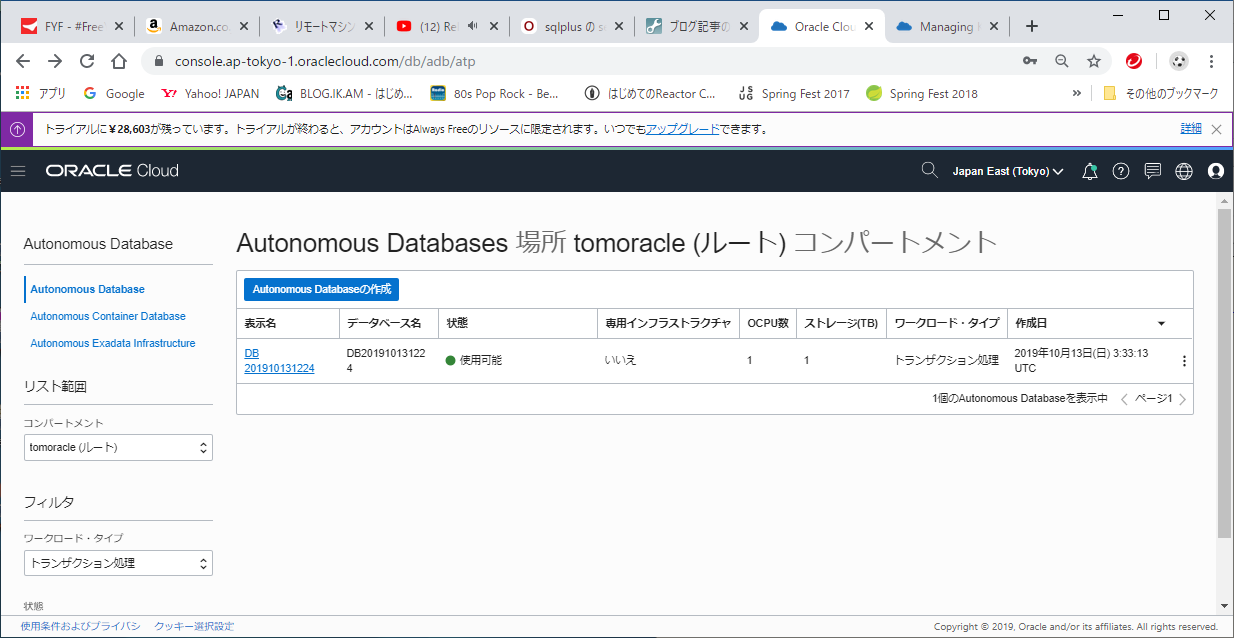The width and height of the screenshot is (1234, 638).
Task: Open the アプリ apps shortcut
Action: 41,93
